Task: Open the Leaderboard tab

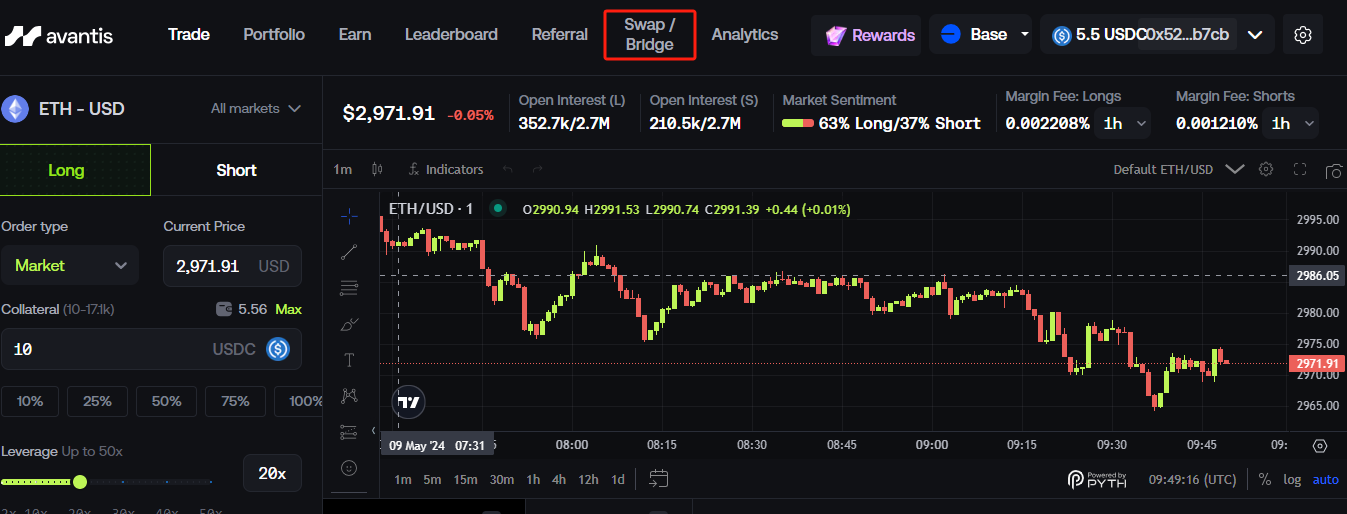Action: (451, 35)
